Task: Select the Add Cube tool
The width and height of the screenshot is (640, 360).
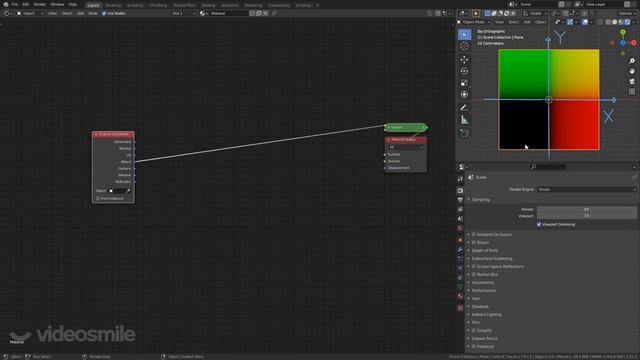Action: click(464, 133)
